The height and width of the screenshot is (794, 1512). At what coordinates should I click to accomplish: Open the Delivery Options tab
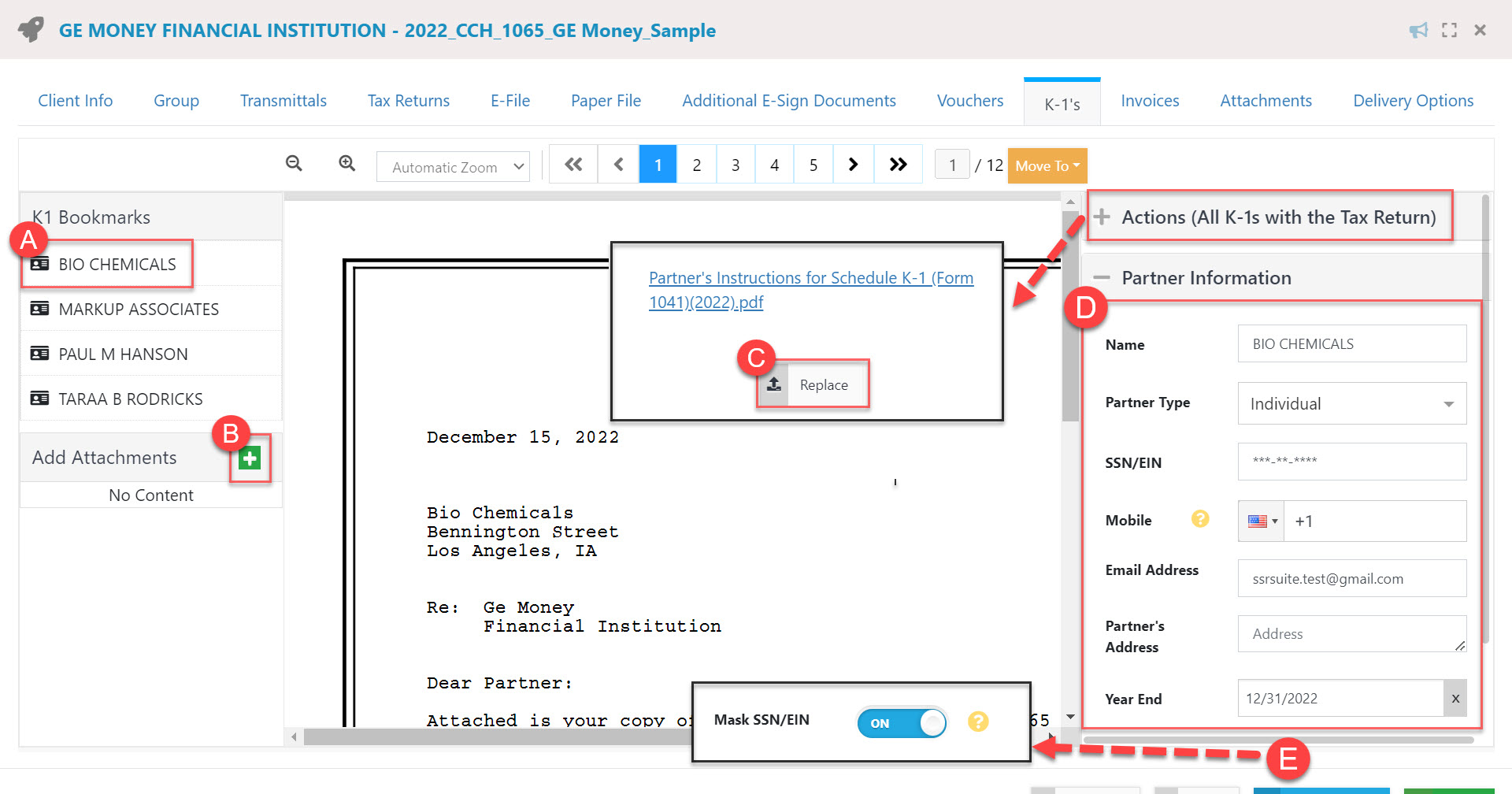point(1413,101)
